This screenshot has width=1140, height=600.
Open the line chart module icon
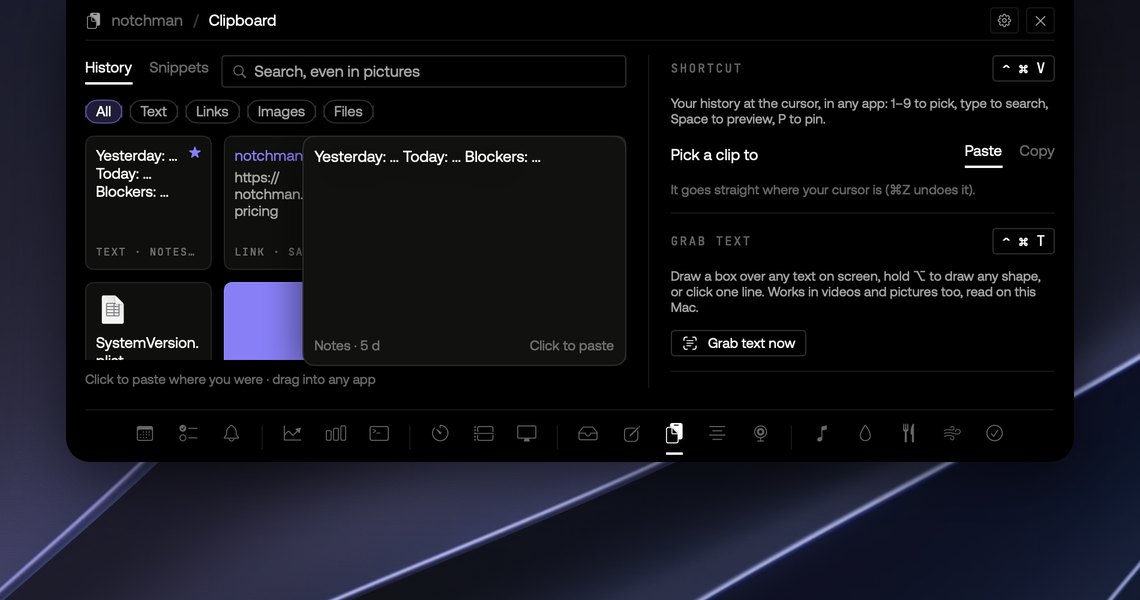click(x=292, y=433)
